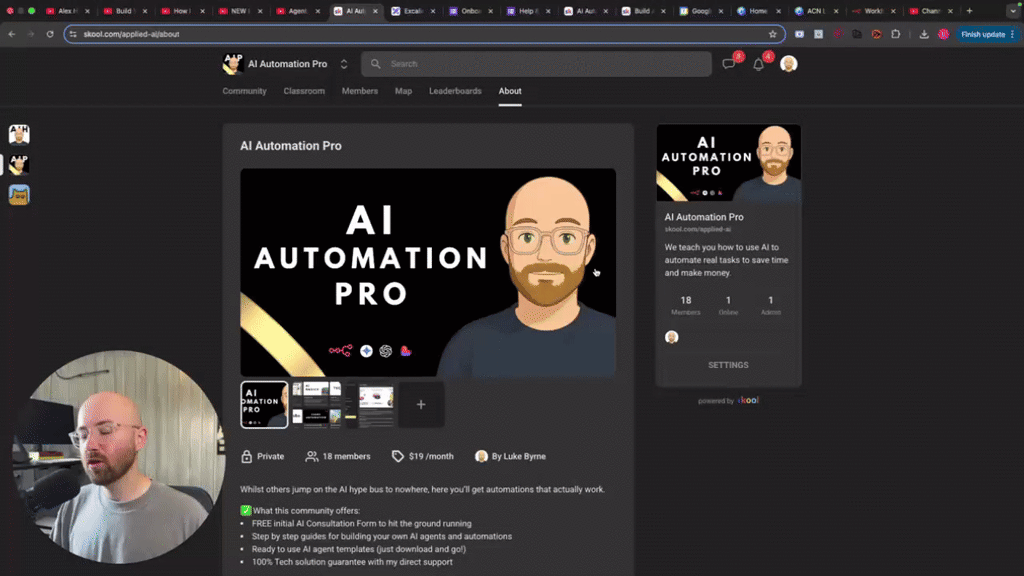
Task: Open chat messages icon
Action: click(729, 64)
